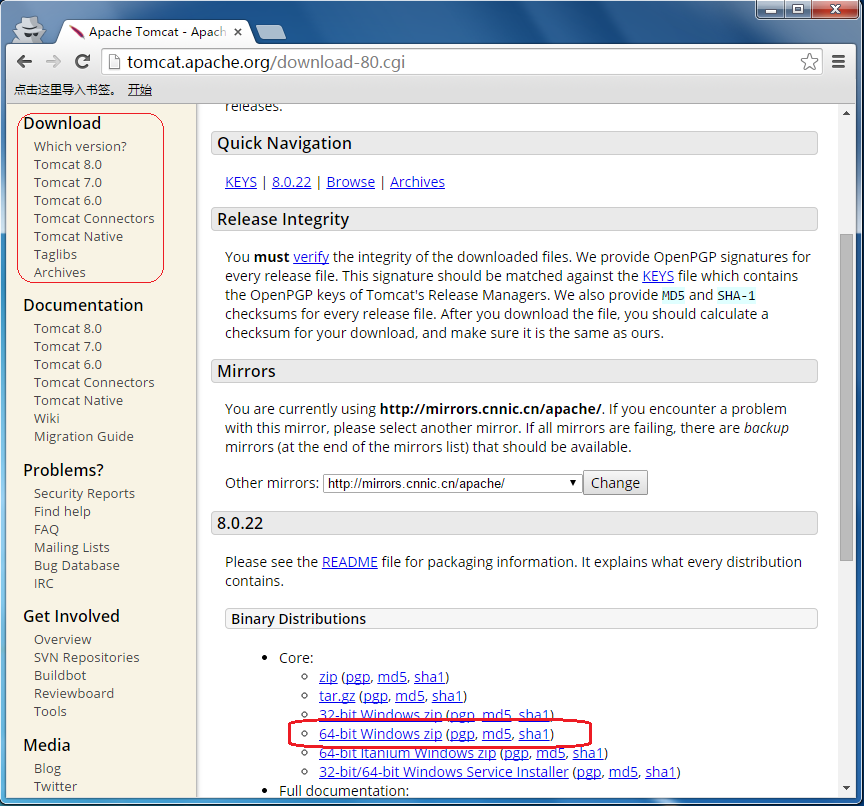Screen dimensions: 864x806
Task: Click the page icon in address bar
Action: pos(114,62)
